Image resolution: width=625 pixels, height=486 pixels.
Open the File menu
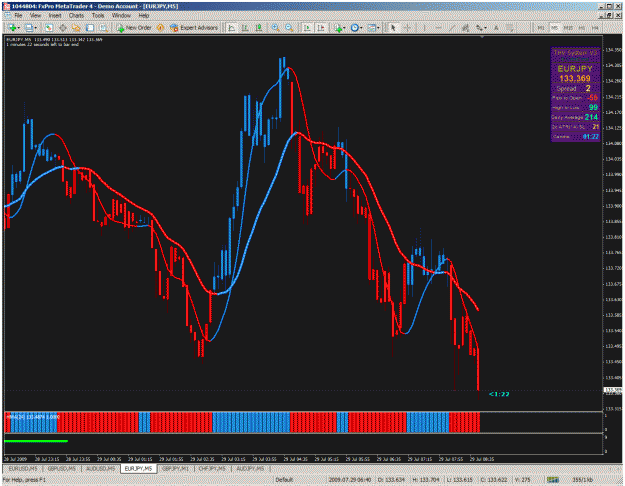tap(18, 16)
